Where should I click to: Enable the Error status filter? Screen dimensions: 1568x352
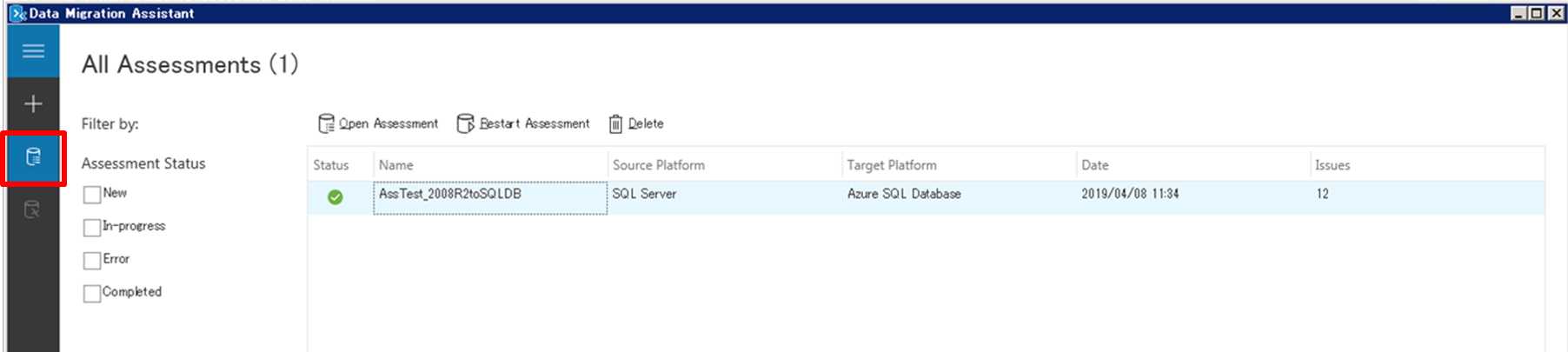(x=92, y=261)
